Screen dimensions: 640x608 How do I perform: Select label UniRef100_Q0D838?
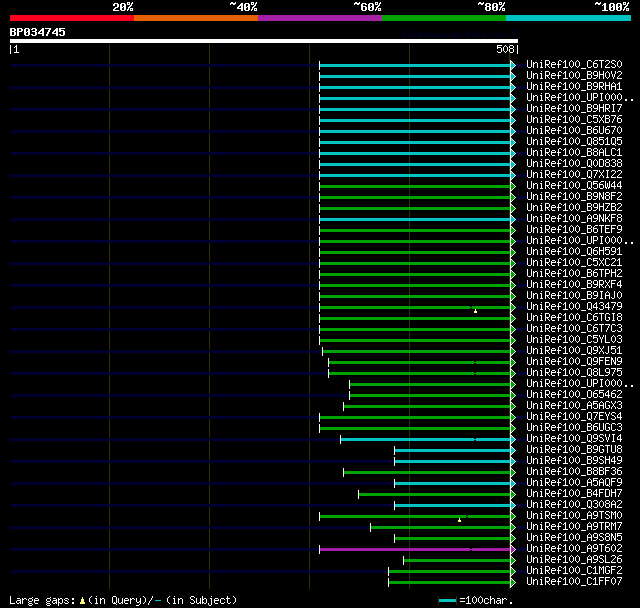coord(574,164)
